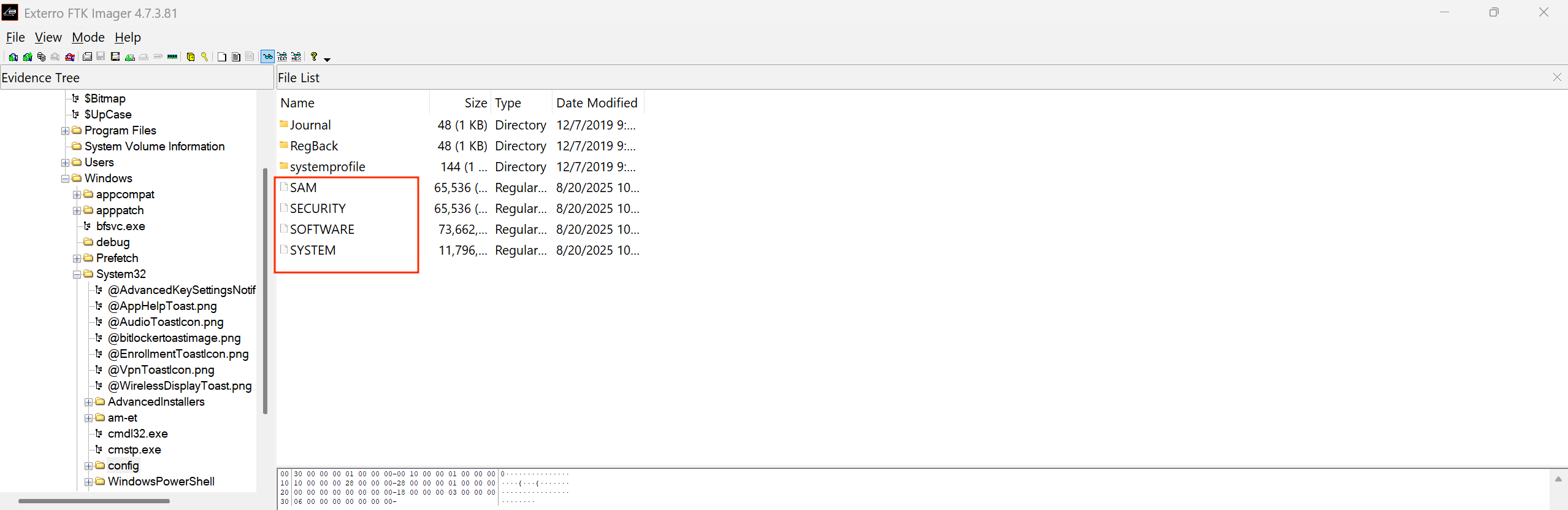Image resolution: width=1568 pixels, height=510 pixels.
Task: Click the Evidence Tree vertical scrollbar thumb
Action: tap(265, 291)
